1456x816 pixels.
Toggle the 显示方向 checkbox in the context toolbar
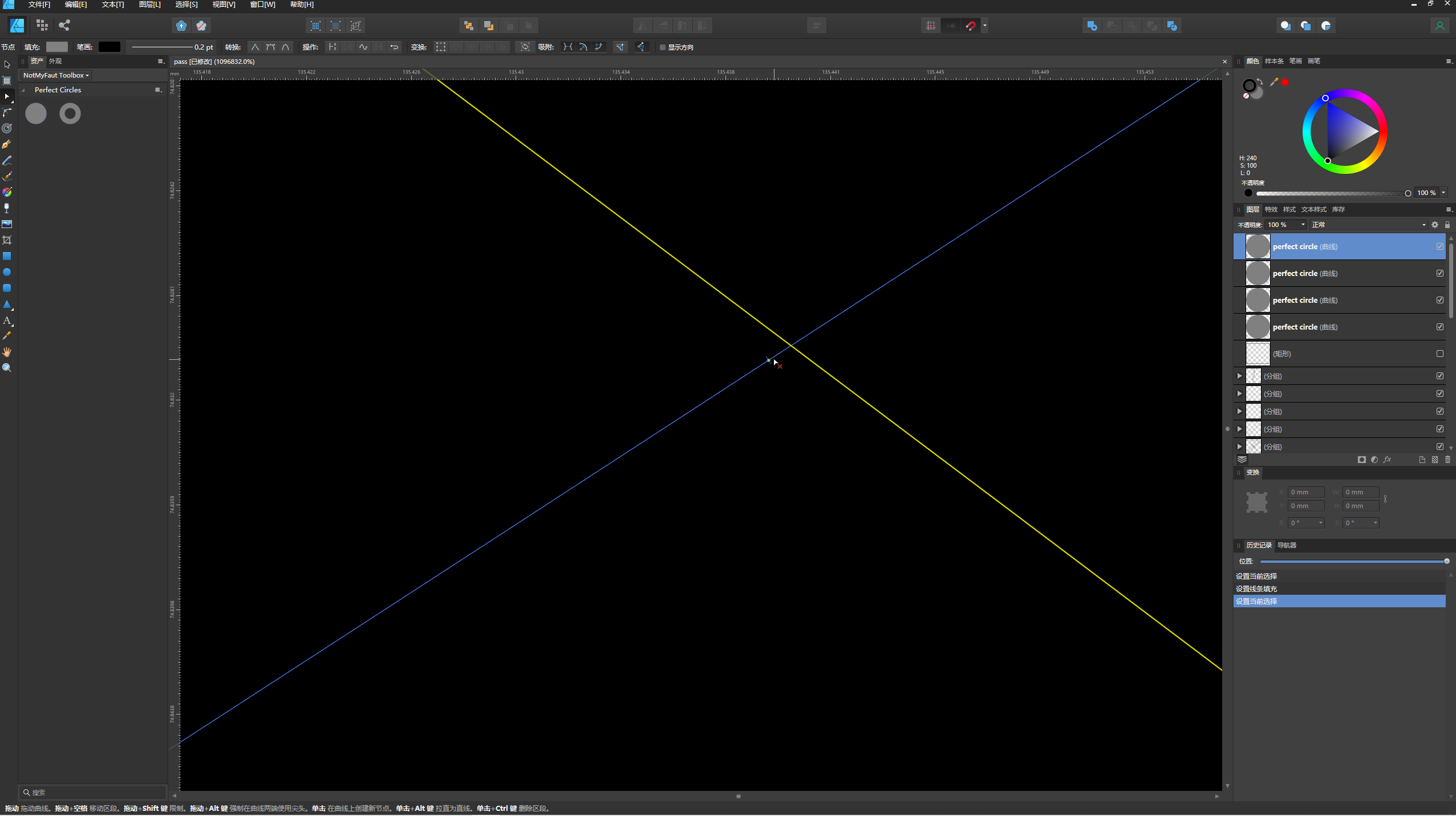coord(663,47)
